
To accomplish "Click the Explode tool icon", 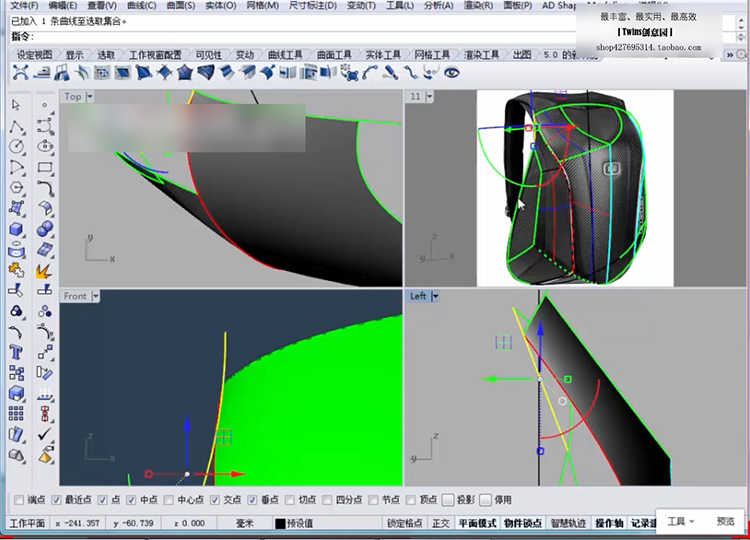I will tap(45, 270).
